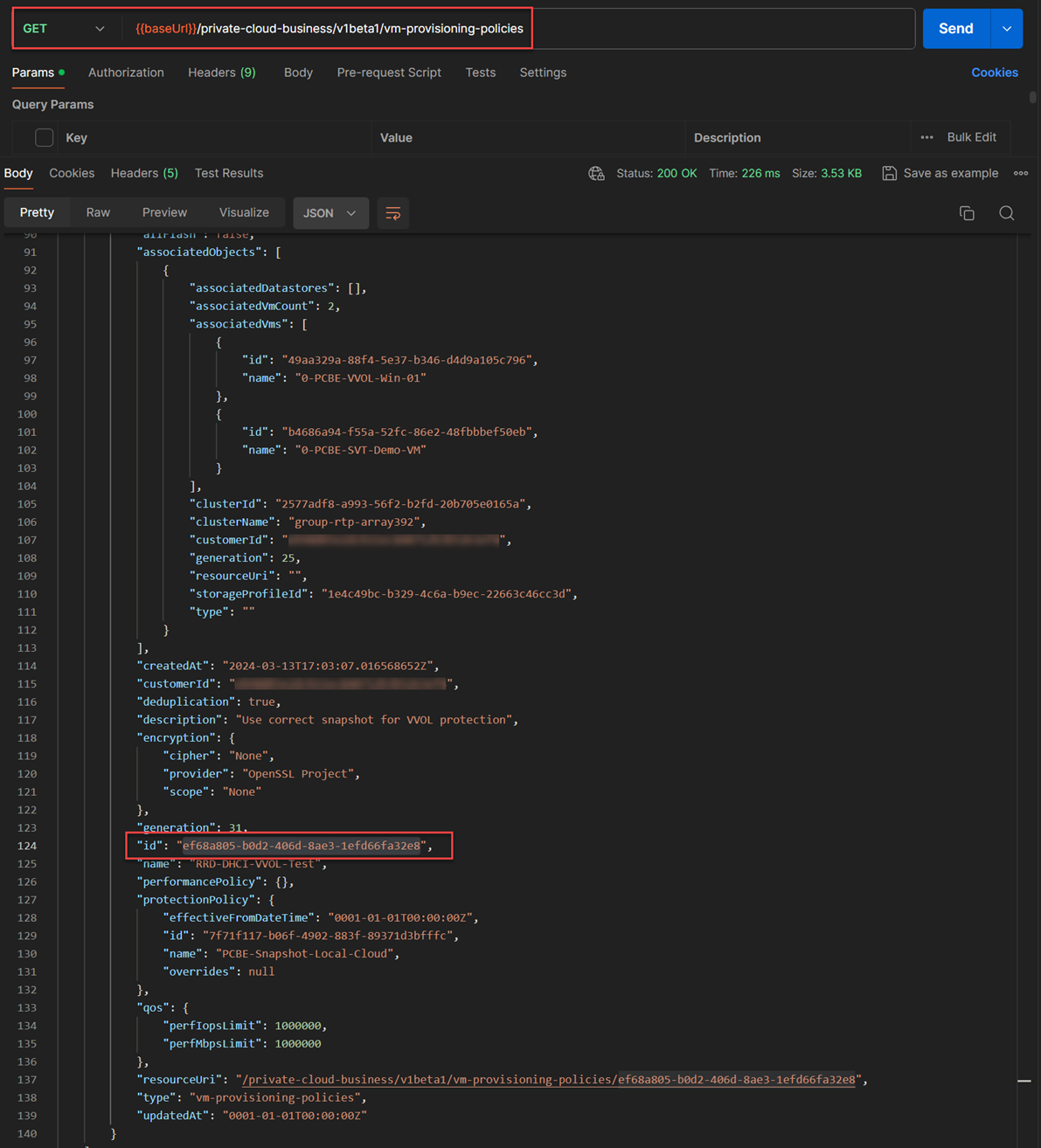
Task: Open the response more options ellipsis
Action: click(x=1021, y=173)
